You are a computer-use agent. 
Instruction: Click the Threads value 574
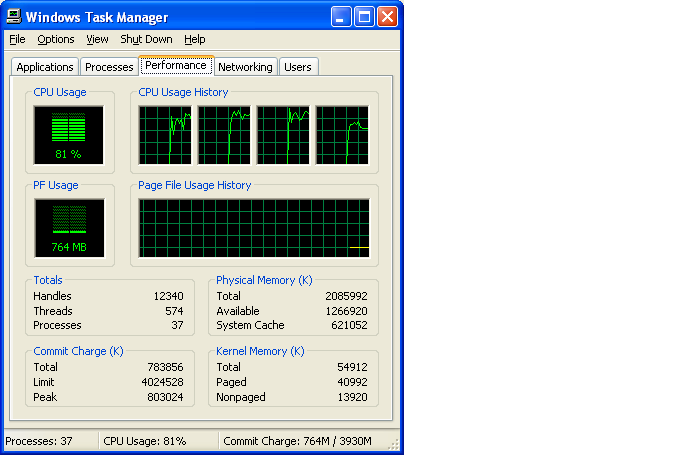point(174,311)
